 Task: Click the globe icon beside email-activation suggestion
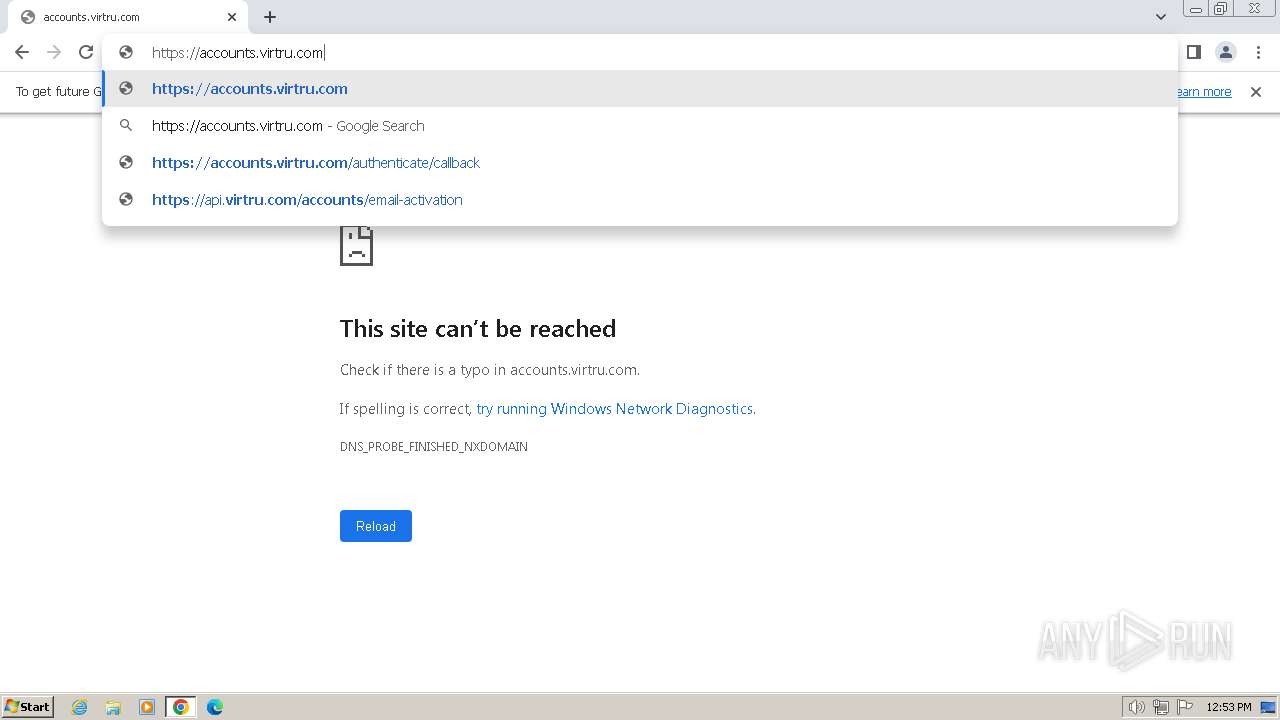[126, 199]
